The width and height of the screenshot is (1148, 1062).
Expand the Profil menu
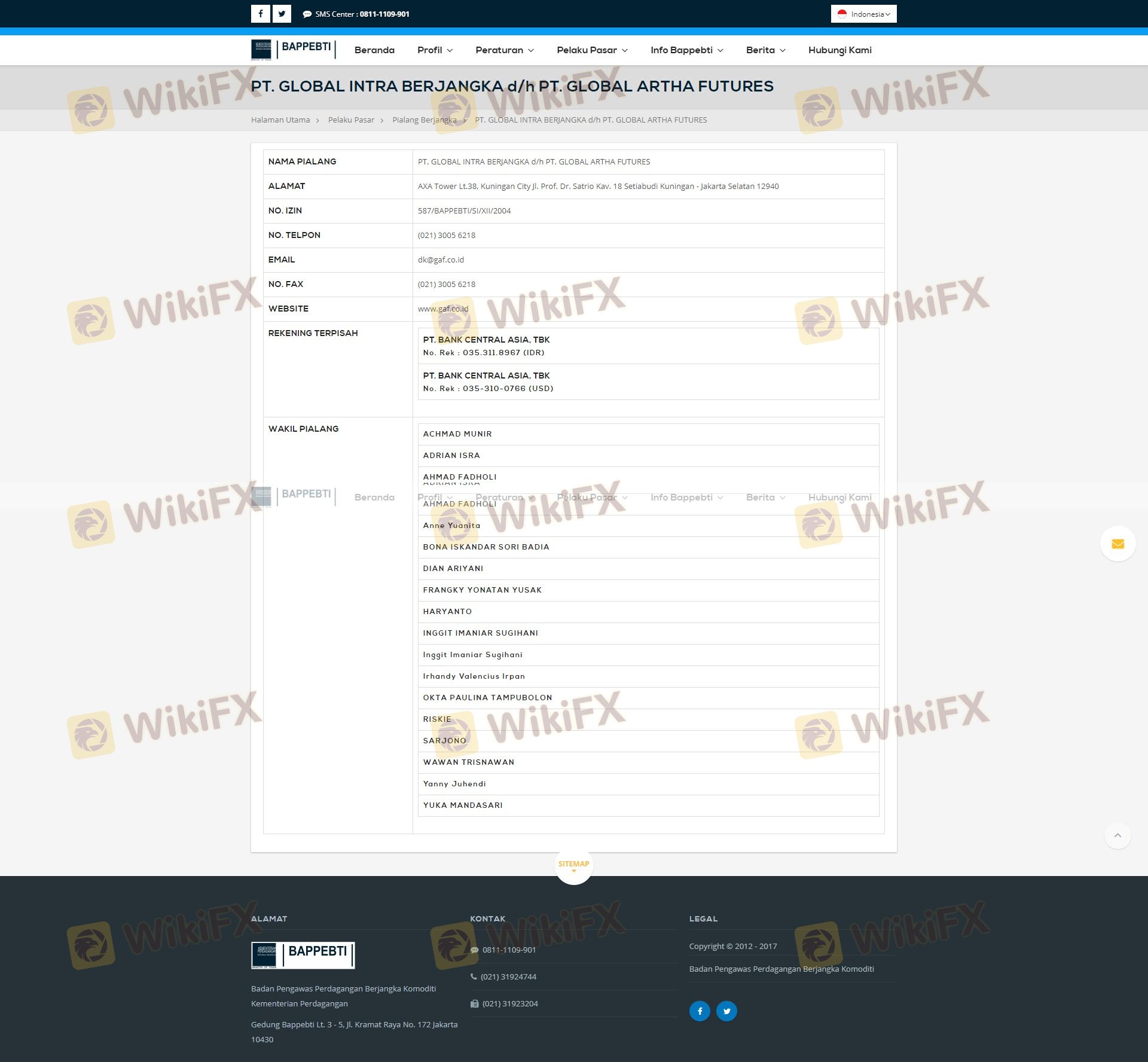tap(435, 50)
